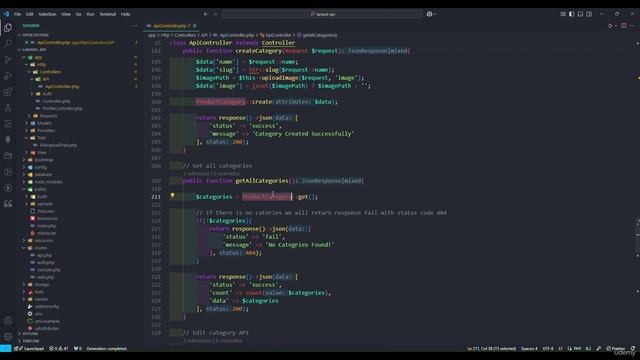
Task: Go back with the navigation arrow
Action: click(x=206, y=14)
